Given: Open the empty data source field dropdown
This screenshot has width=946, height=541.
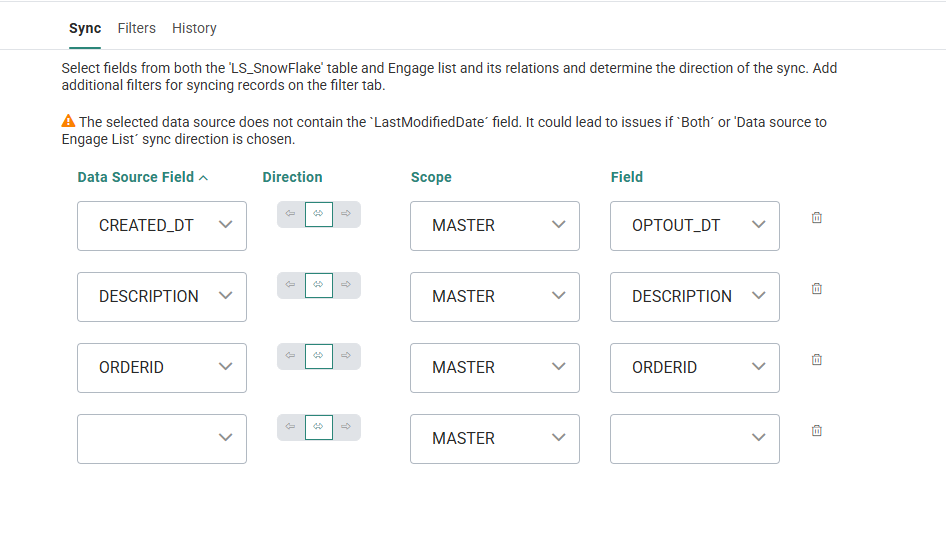Looking at the screenshot, I should tap(162, 439).
